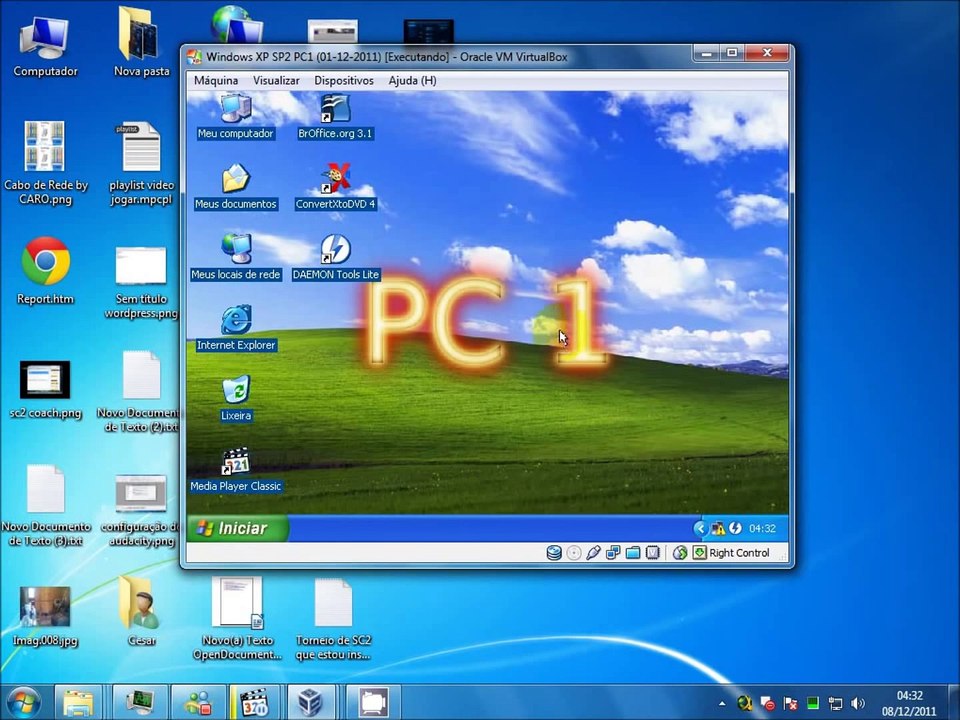Open the Visualizar menu

(276, 81)
